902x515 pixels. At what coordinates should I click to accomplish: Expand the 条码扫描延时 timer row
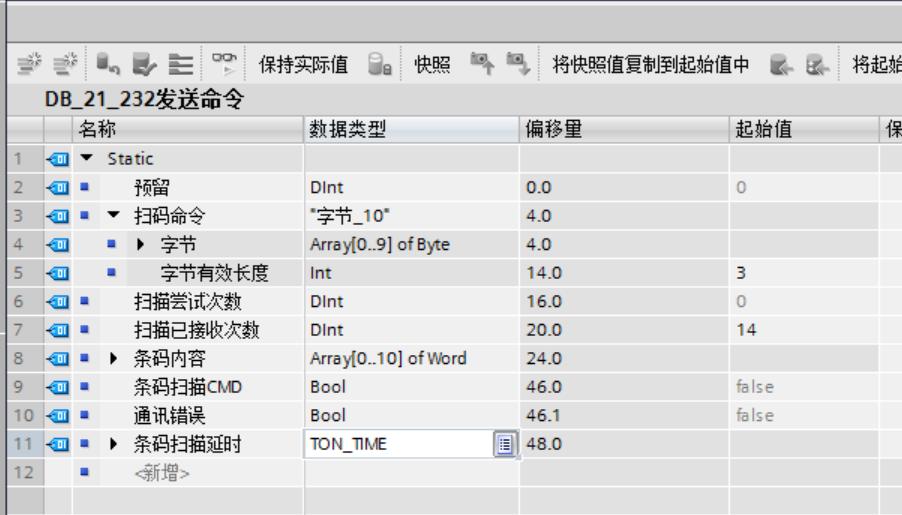(113, 444)
